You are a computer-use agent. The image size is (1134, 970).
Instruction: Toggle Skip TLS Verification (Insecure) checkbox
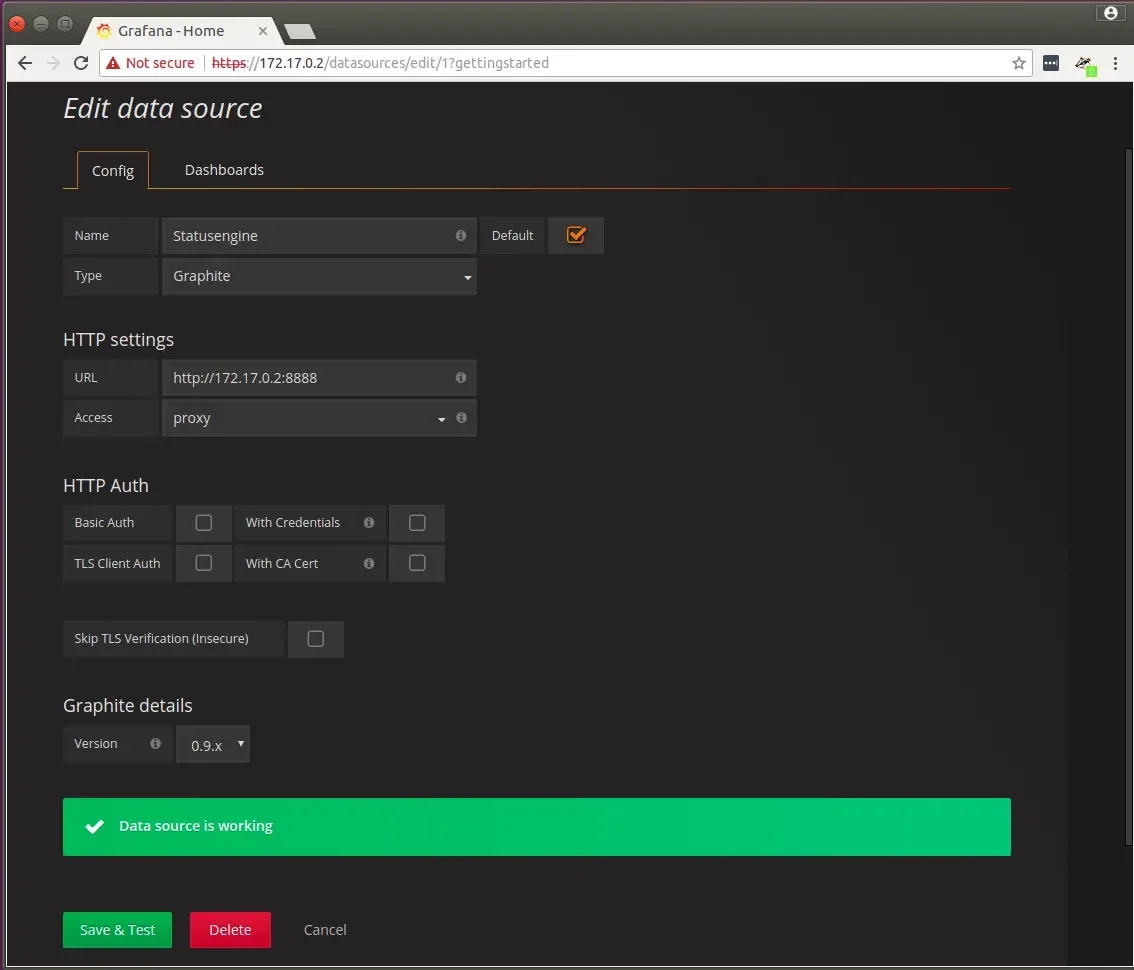tap(315, 639)
